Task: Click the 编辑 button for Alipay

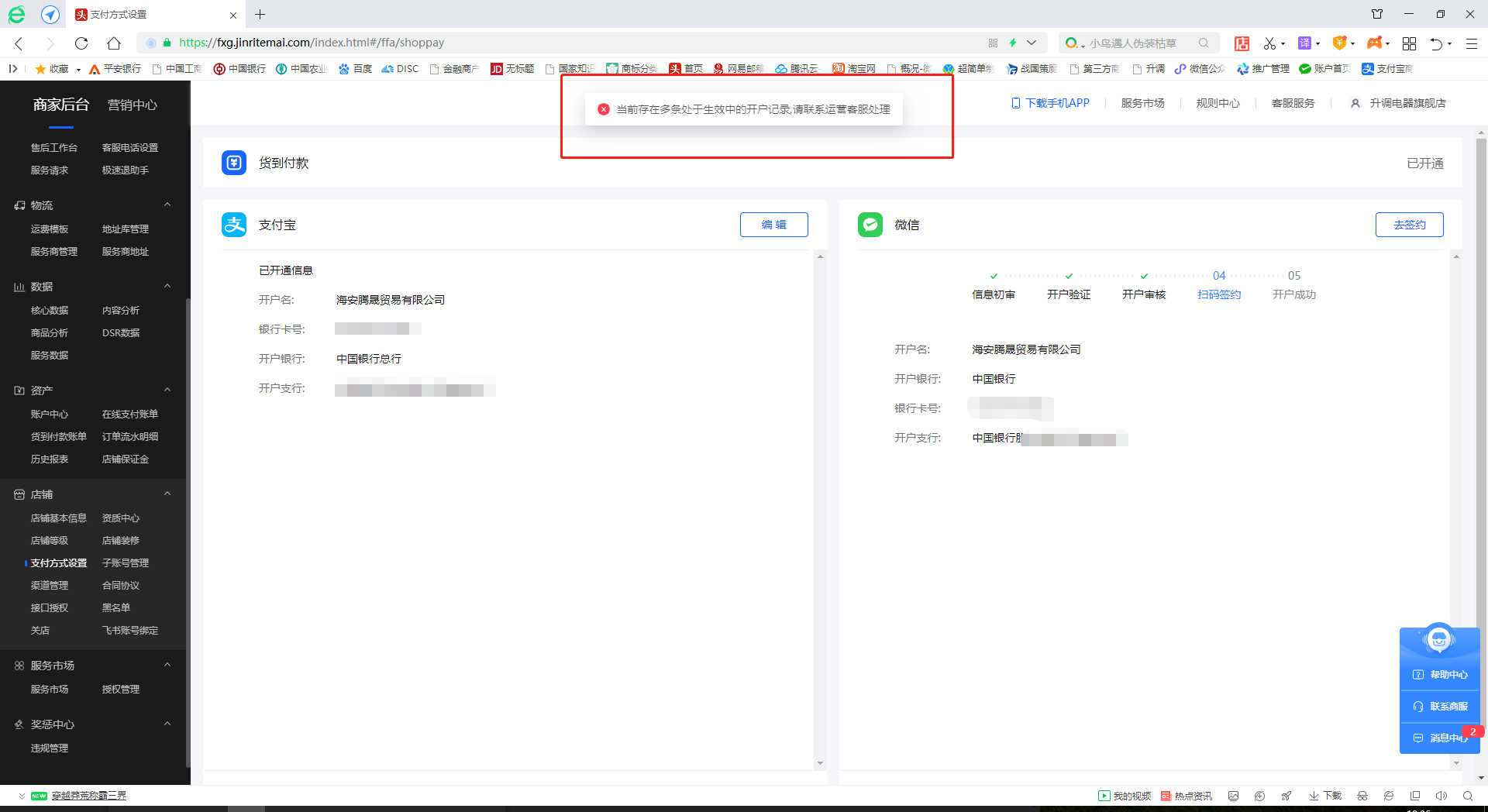Action: [x=774, y=225]
